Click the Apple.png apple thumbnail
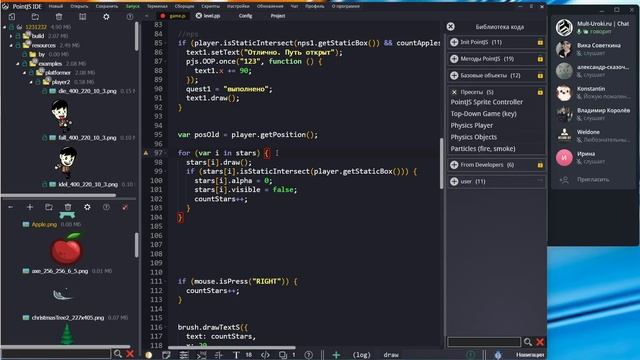640x360 pixels. tap(66, 248)
